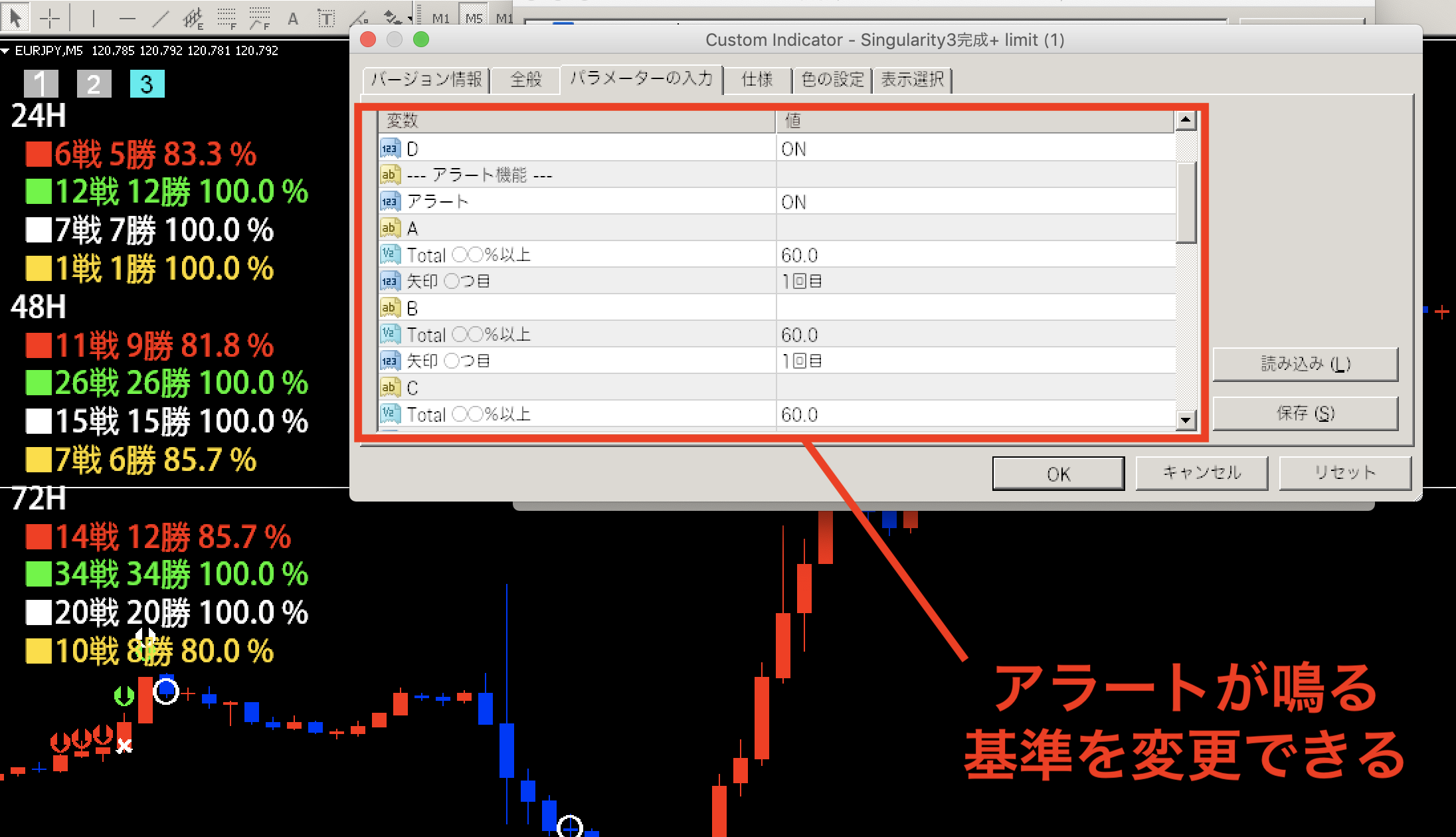Click the ab icon beside アラート機能 row
Image resolution: width=1456 pixels, height=837 pixels.
tap(390, 175)
